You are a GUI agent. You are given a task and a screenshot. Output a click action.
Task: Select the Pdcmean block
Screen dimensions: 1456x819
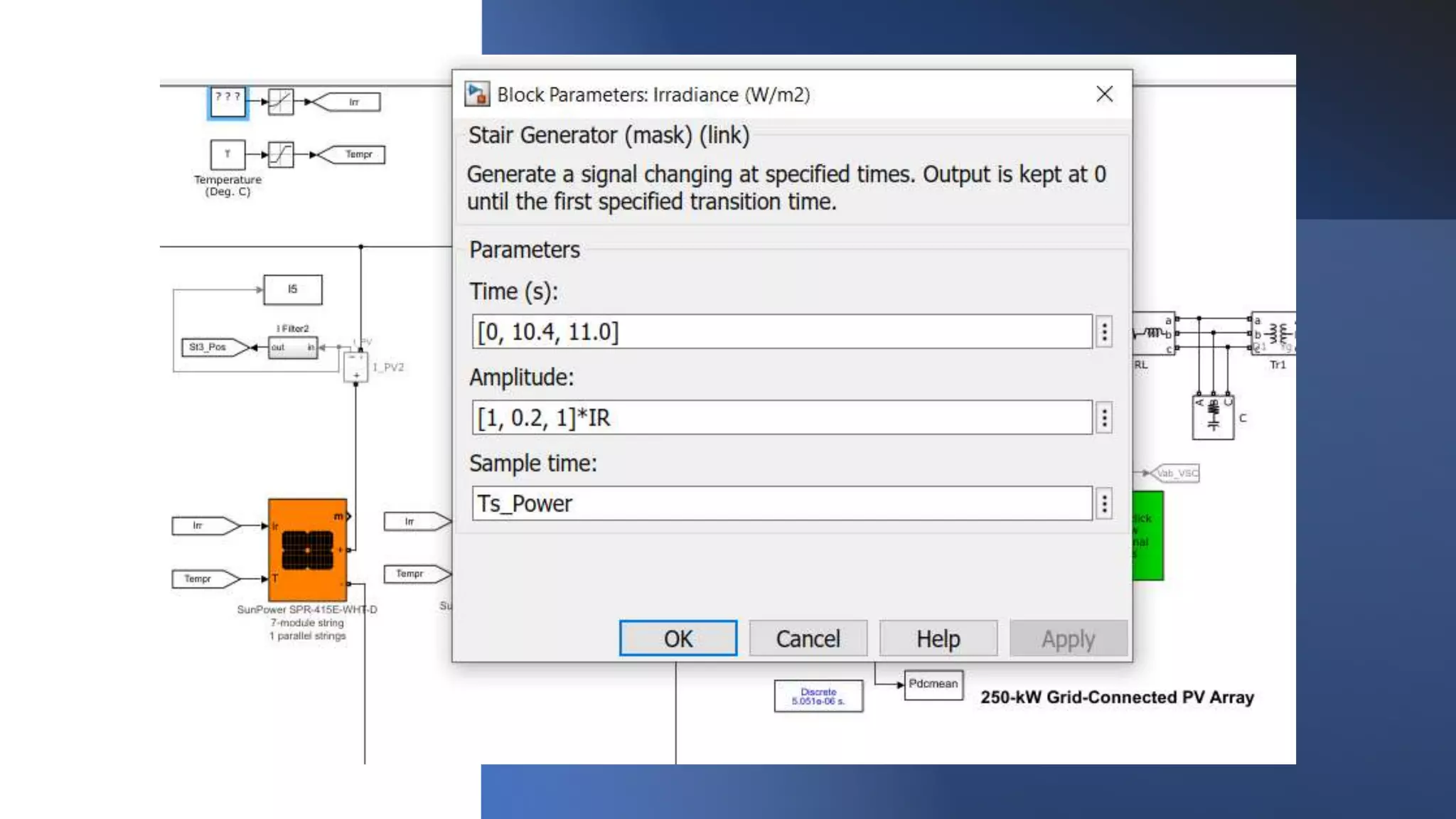coord(933,684)
